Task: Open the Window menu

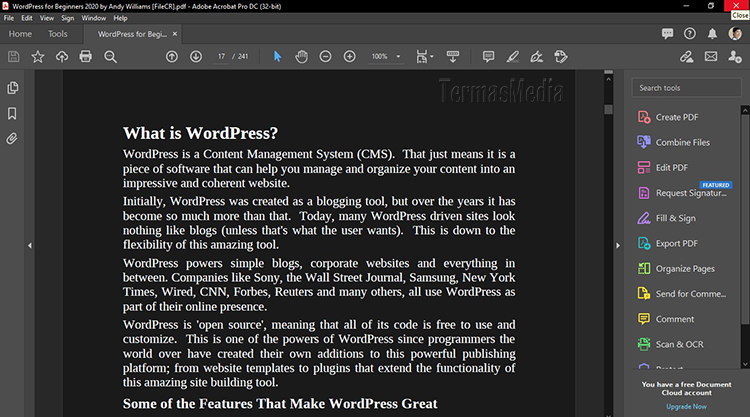Action: point(94,18)
